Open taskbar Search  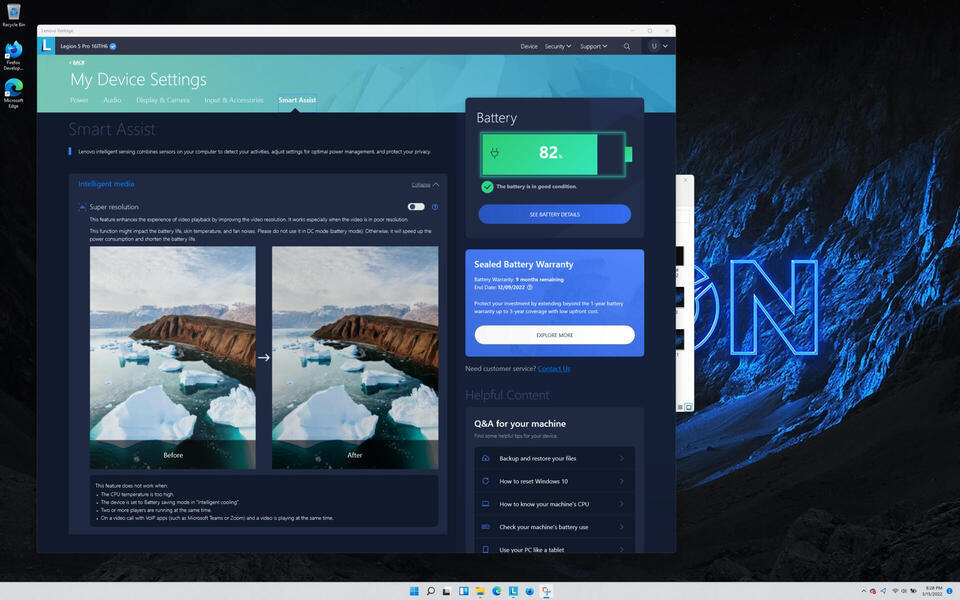pos(430,591)
